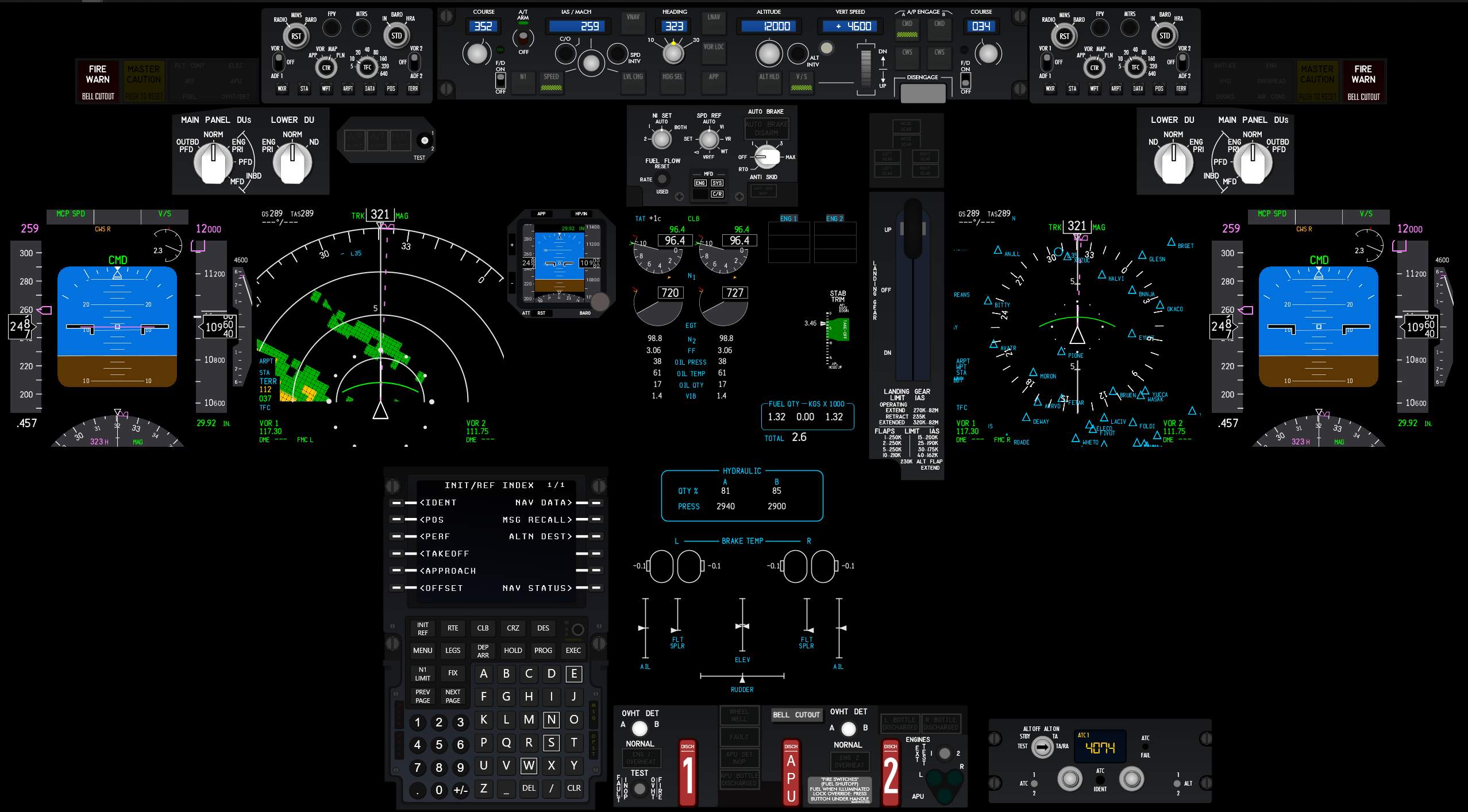Pull the APU fire handle
The height and width of the screenshot is (812, 1468).
pyautogui.click(x=791, y=773)
